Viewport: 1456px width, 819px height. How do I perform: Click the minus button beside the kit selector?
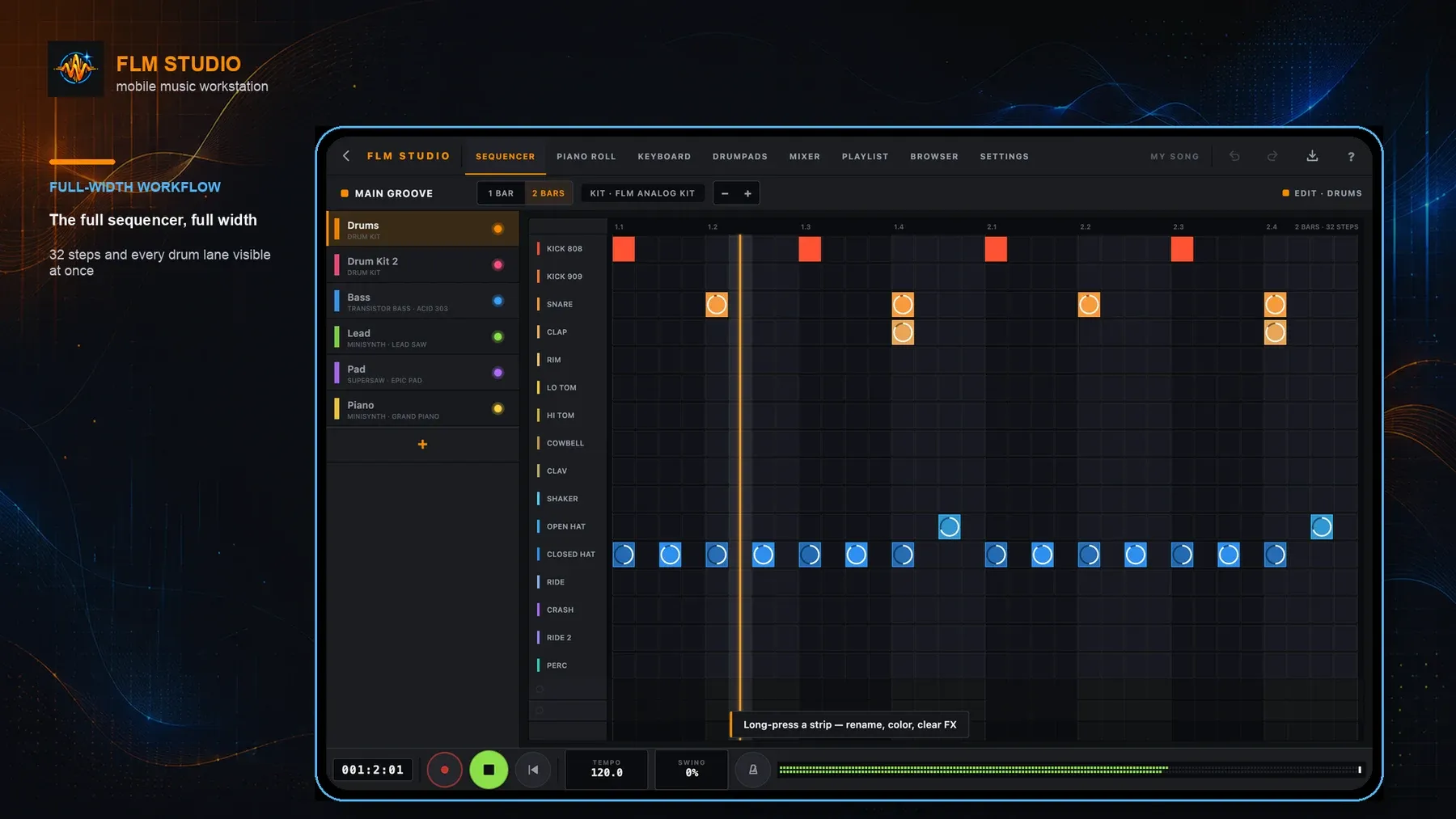click(725, 193)
